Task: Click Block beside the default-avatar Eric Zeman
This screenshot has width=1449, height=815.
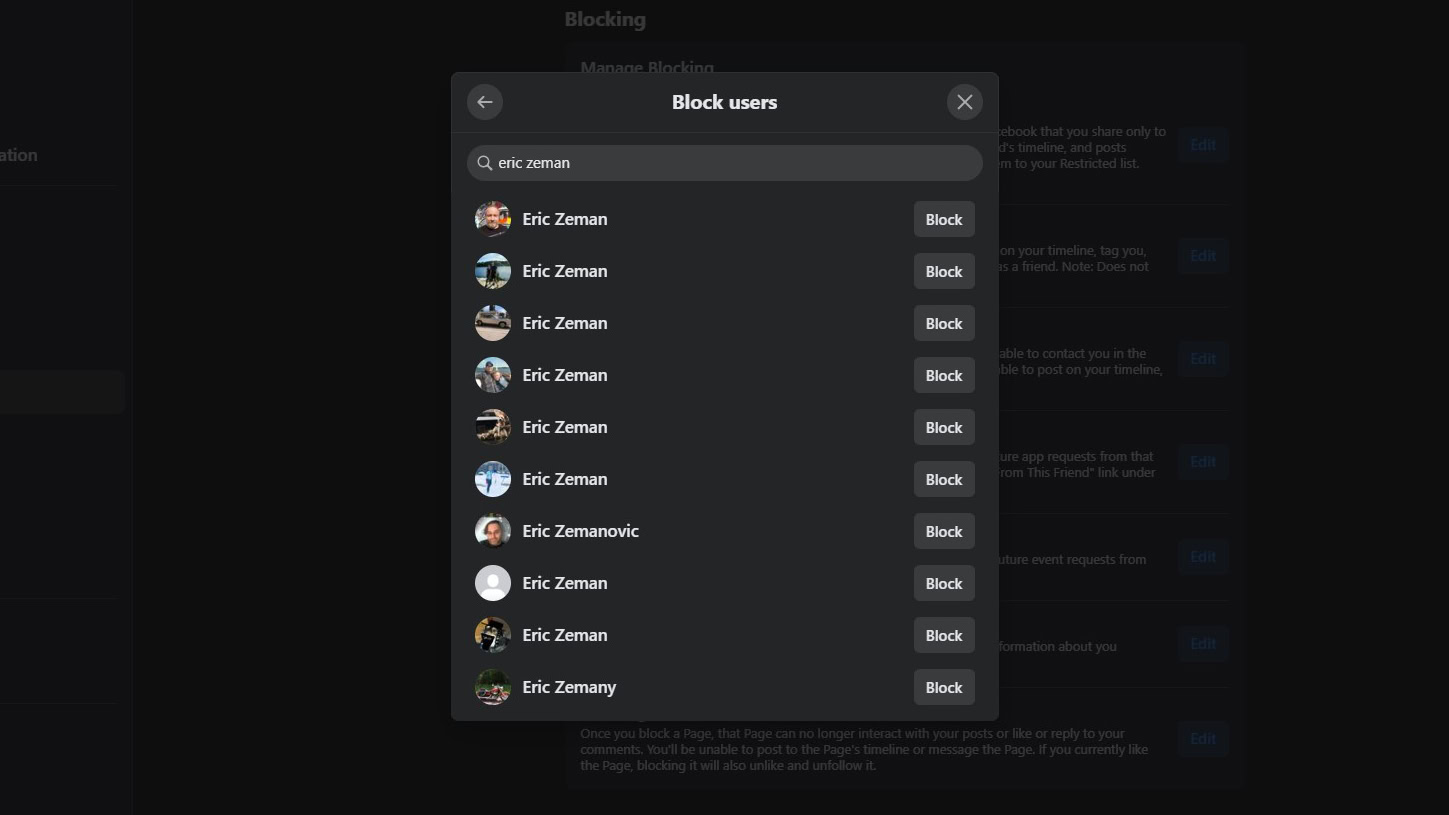Action: [943, 584]
